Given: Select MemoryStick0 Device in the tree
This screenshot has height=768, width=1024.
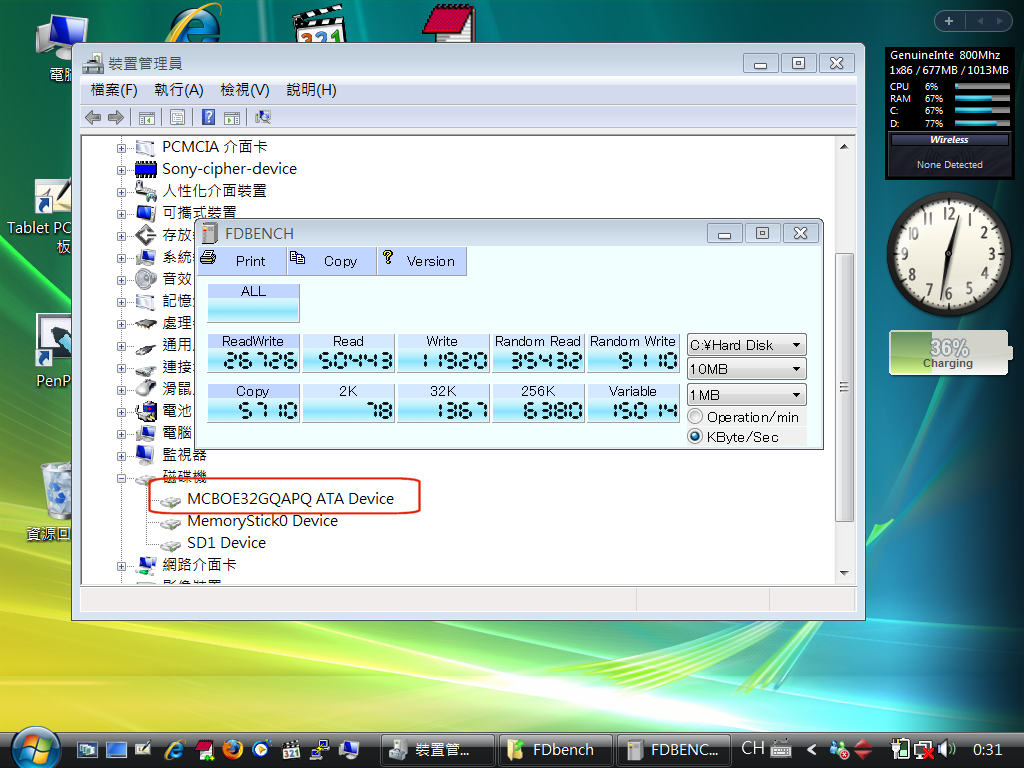Looking at the screenshot, I should click(262, 520).
